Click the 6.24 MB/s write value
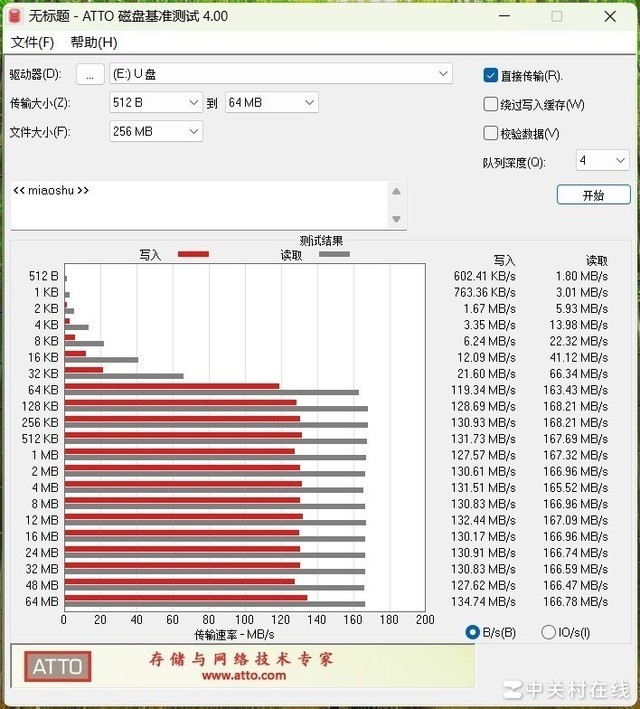Screen dimensions: 640x709 [489, 341]
